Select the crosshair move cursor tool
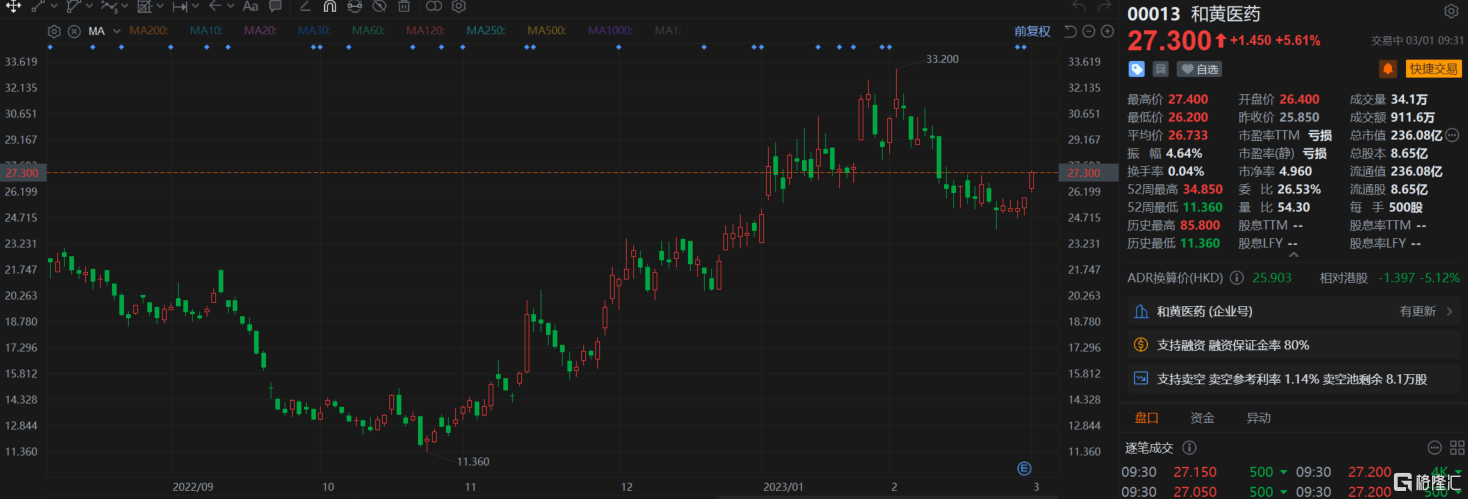This screenshot has width=1468, height=499. pos(13,6)
